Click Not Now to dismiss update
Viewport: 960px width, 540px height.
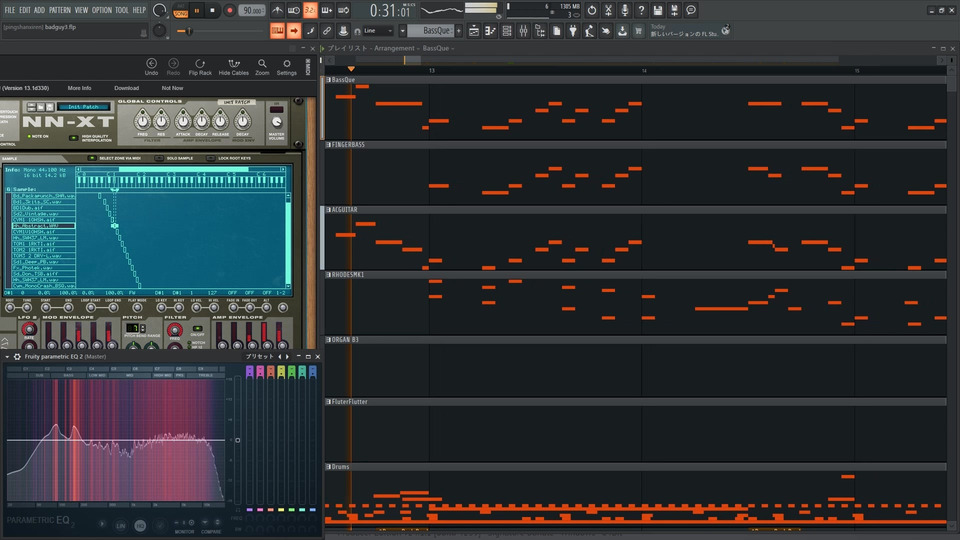(x=173, y=88)
